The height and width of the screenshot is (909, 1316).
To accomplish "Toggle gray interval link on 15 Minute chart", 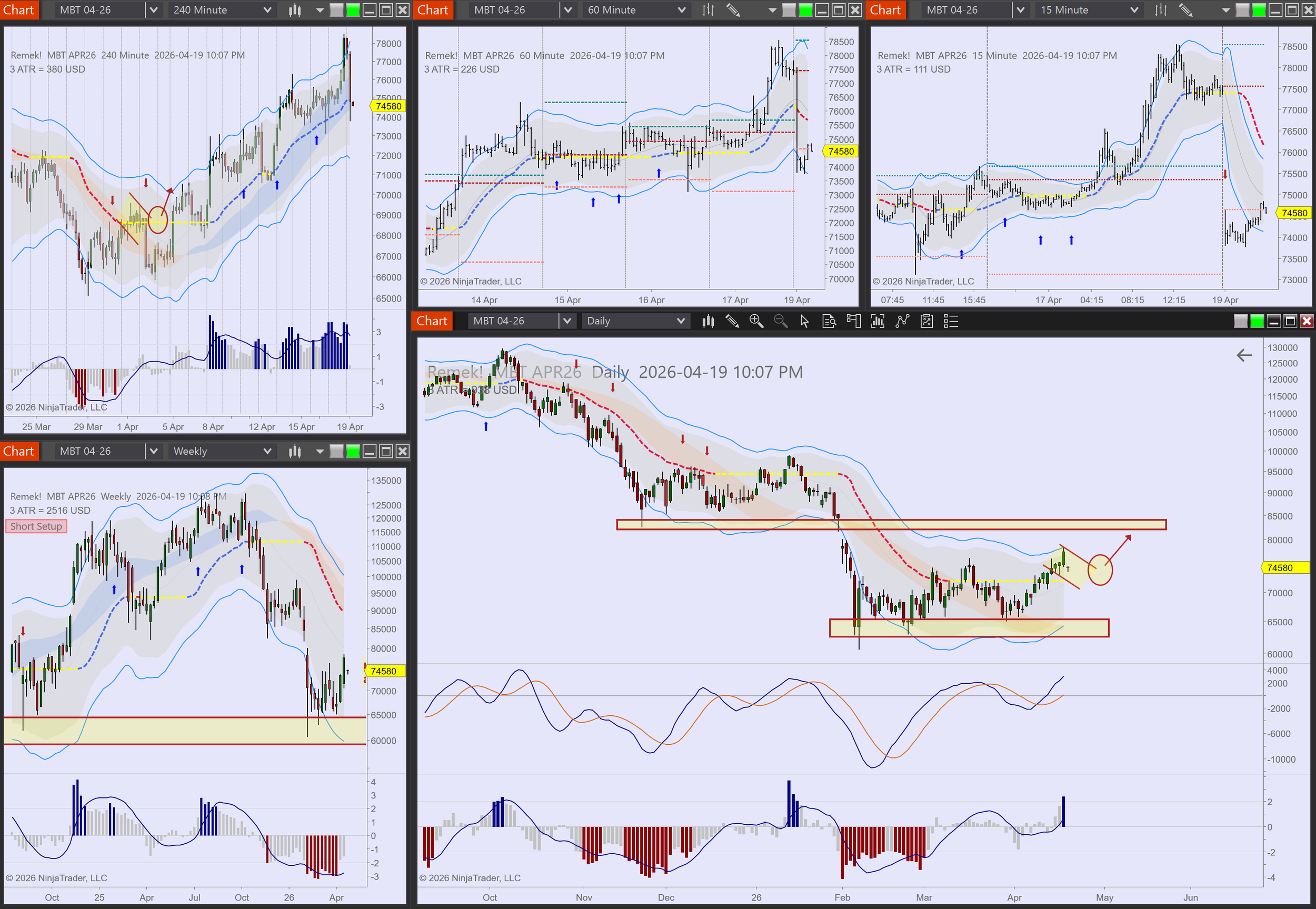I will 1242,9.
